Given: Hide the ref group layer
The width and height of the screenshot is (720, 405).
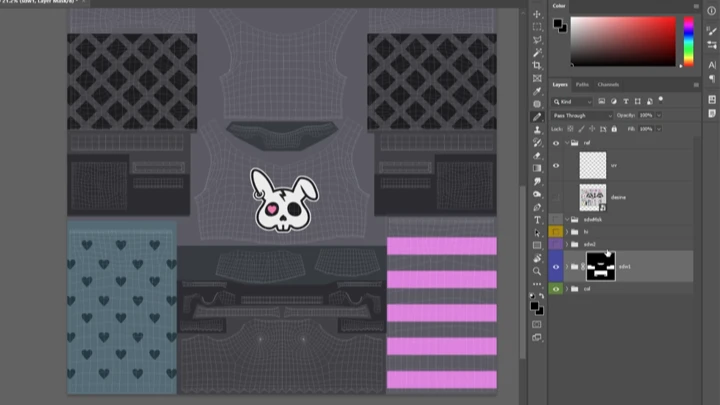Looking at the screenshot, I should tap(556, 143).
